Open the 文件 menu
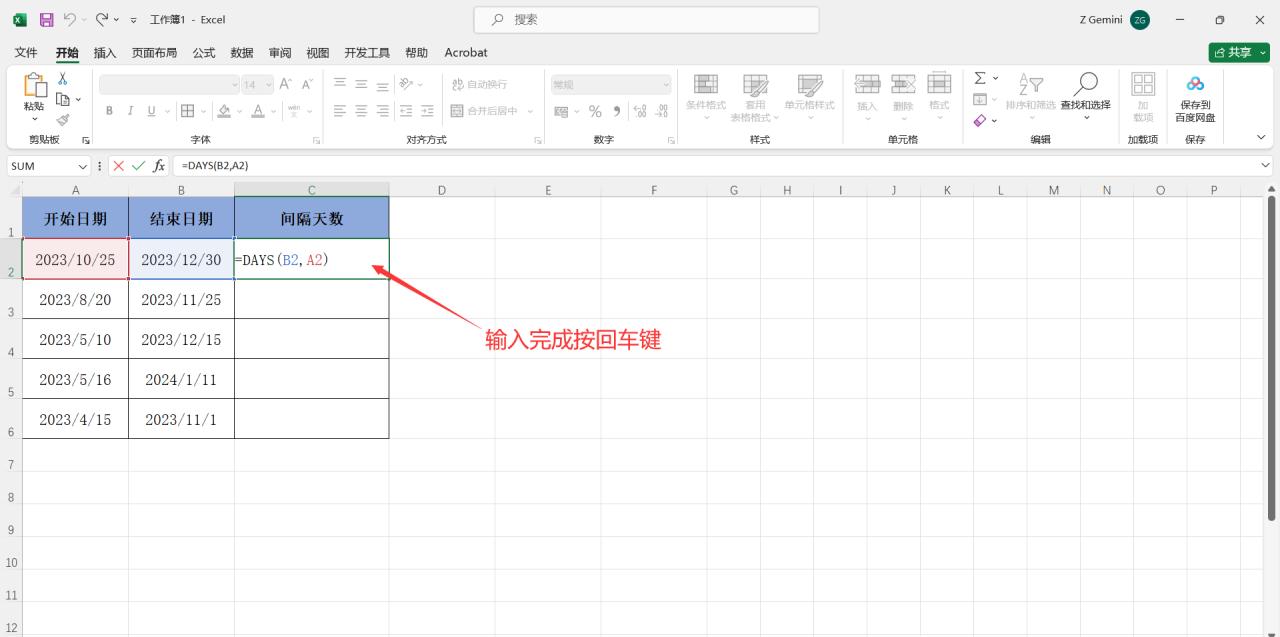 coord(26,52)
